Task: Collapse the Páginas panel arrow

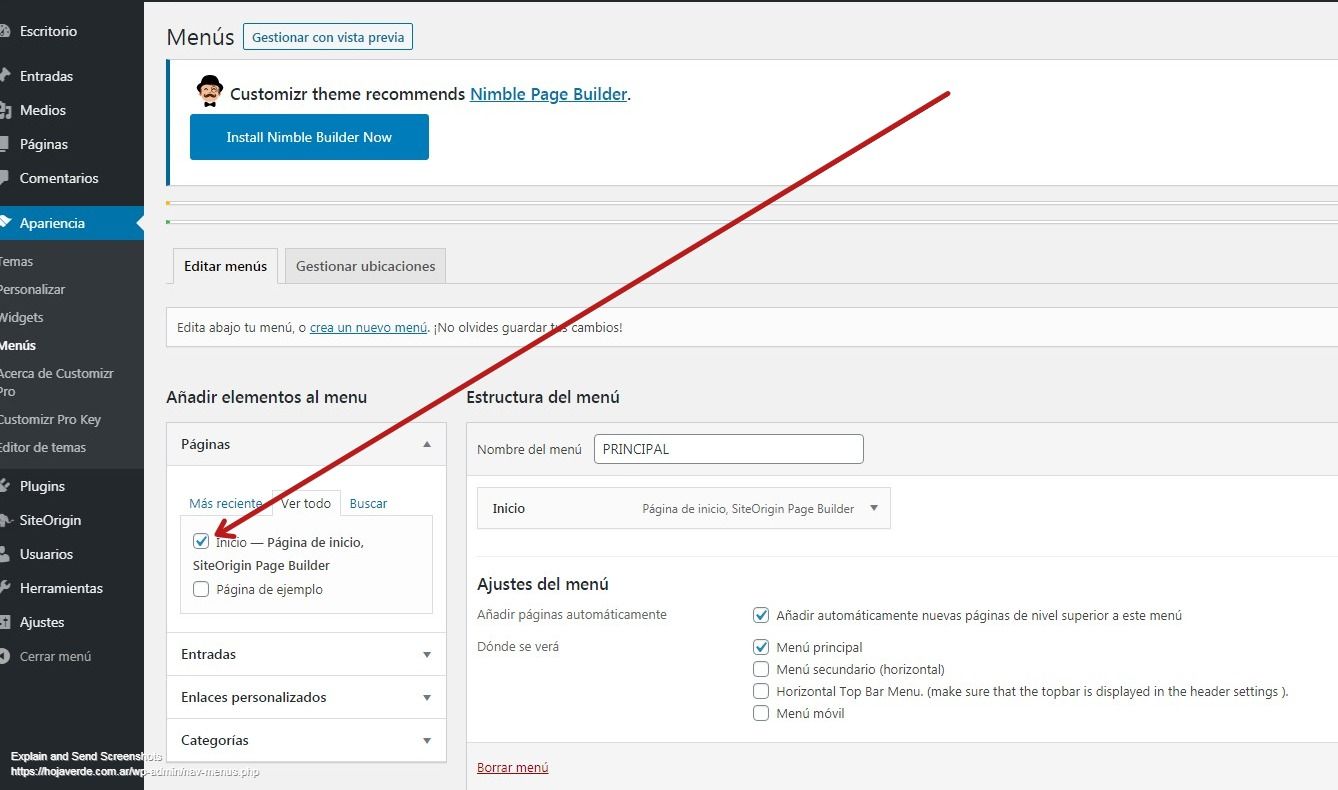Action: [x=427, y=444]
